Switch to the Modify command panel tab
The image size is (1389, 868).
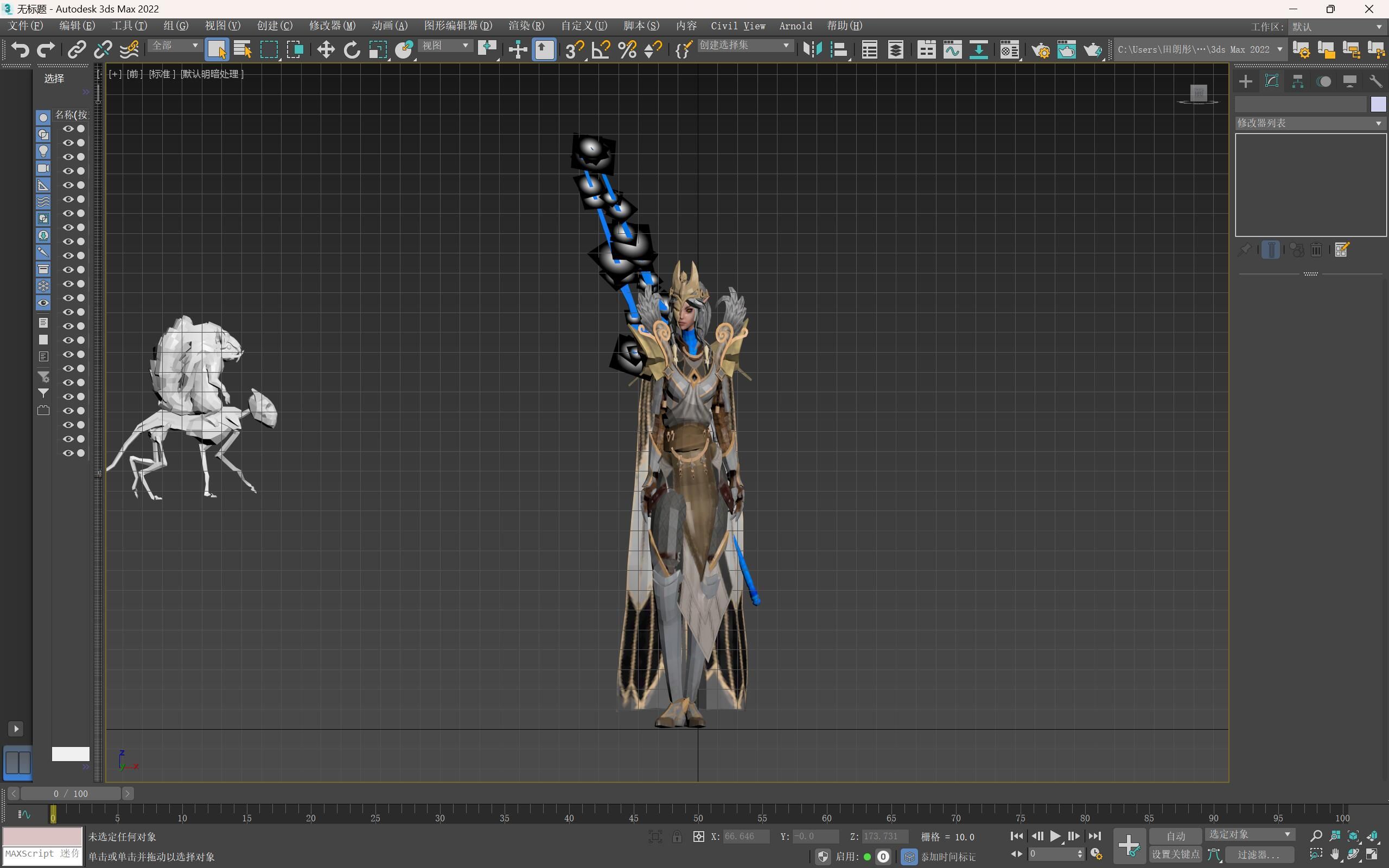[x=1272, y=81]
